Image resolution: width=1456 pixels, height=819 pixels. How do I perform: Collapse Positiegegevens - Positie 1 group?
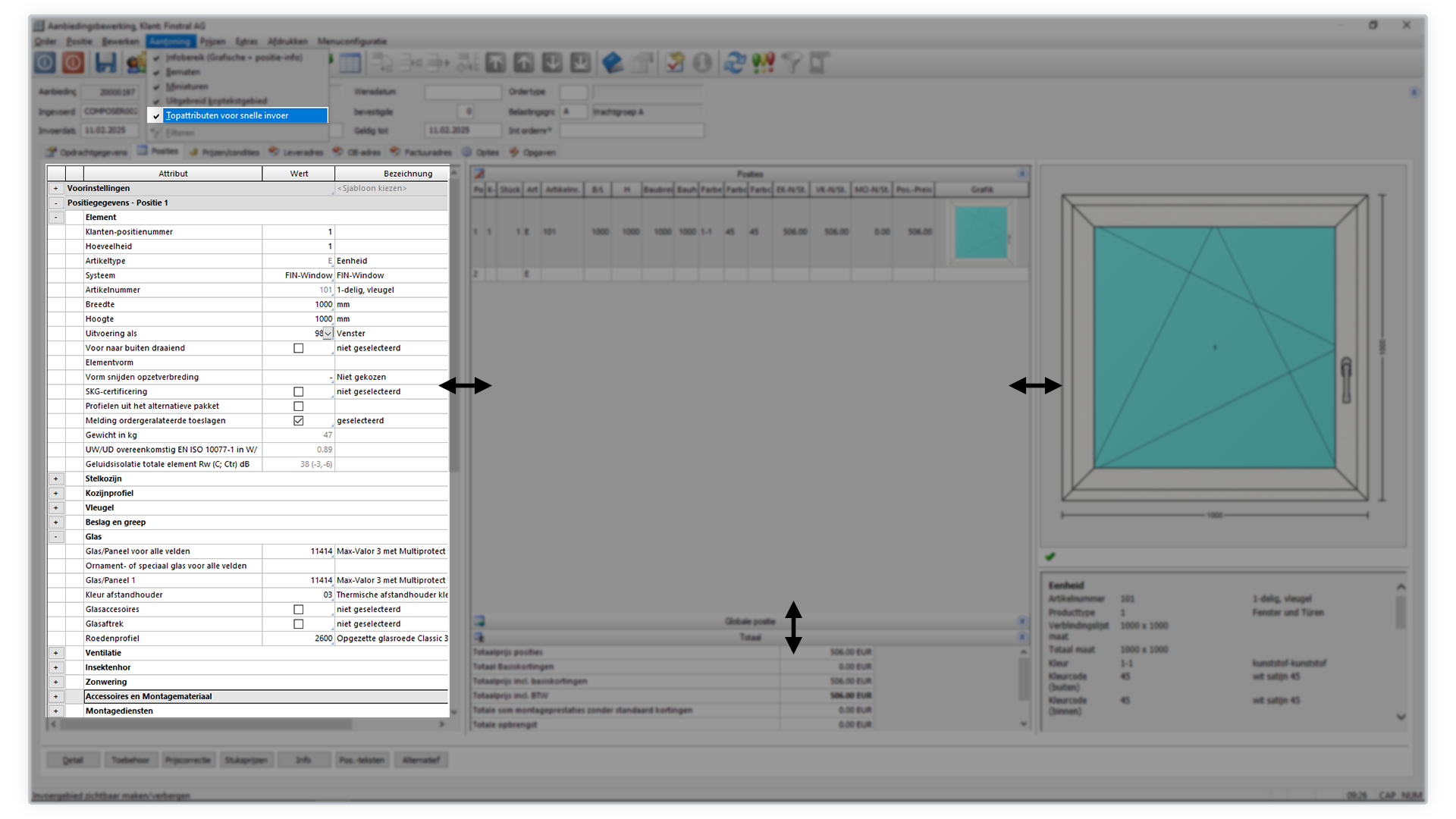pos(55,203)
